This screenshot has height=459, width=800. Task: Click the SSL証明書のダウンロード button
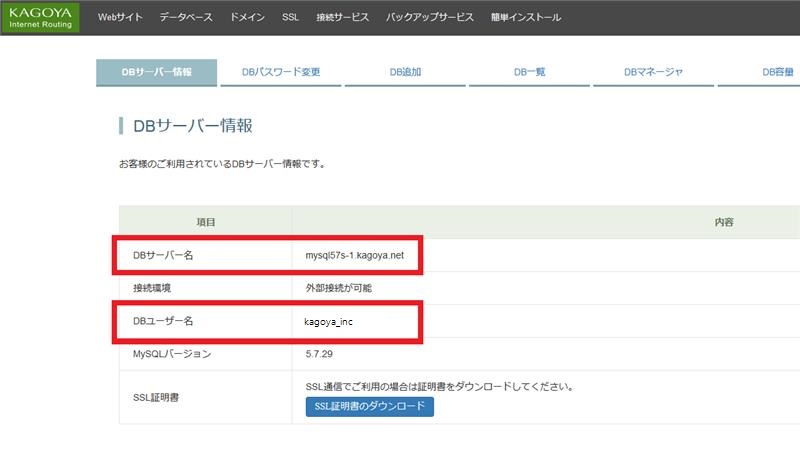(369, 407)
